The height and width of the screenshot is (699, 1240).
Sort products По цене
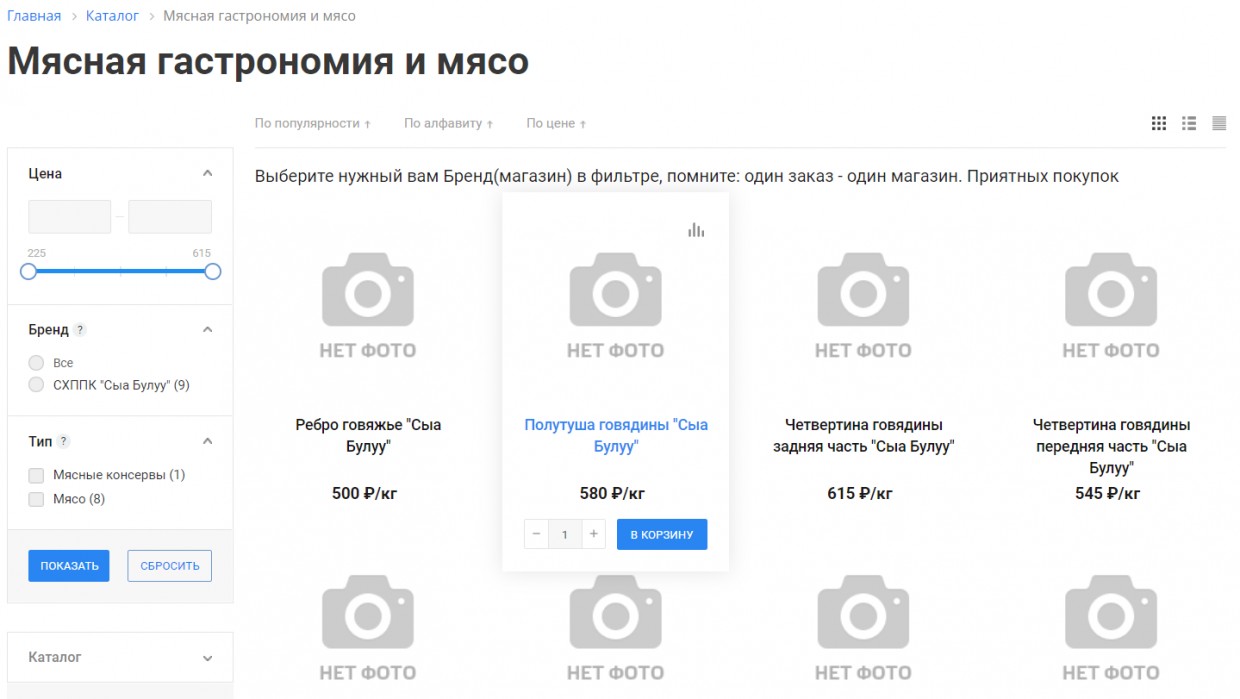tap(556, 124)
